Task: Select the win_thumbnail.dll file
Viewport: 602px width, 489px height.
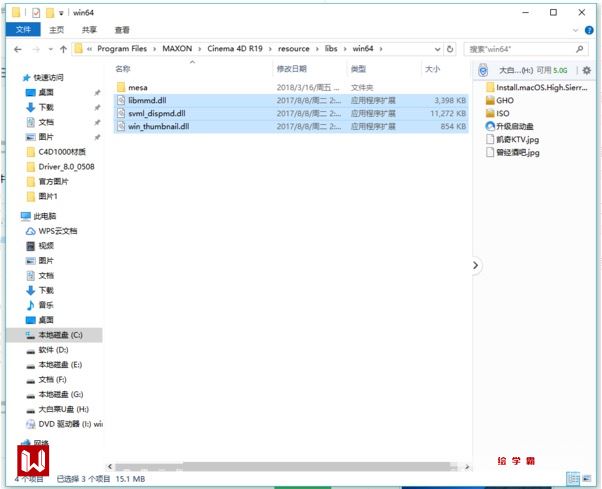Action: (291, 127)
